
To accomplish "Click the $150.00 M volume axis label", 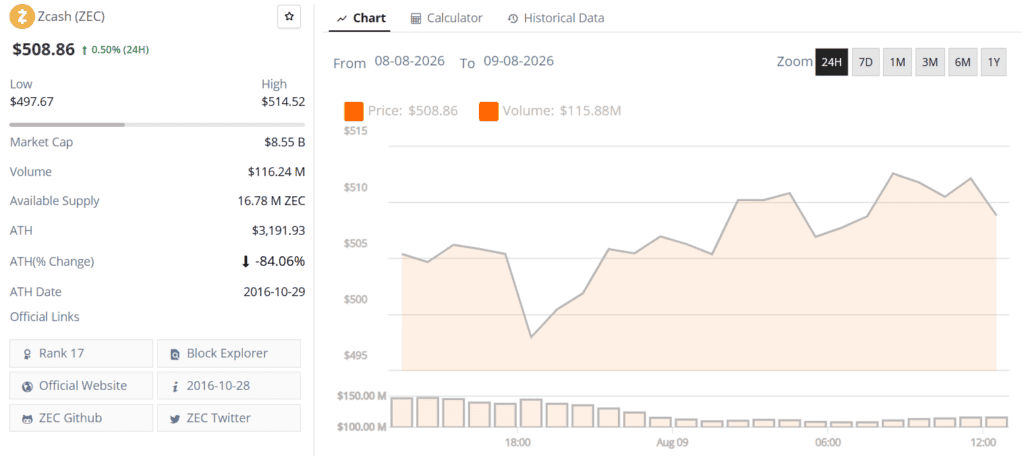I will pyautogui.click(x=361, y=396).
